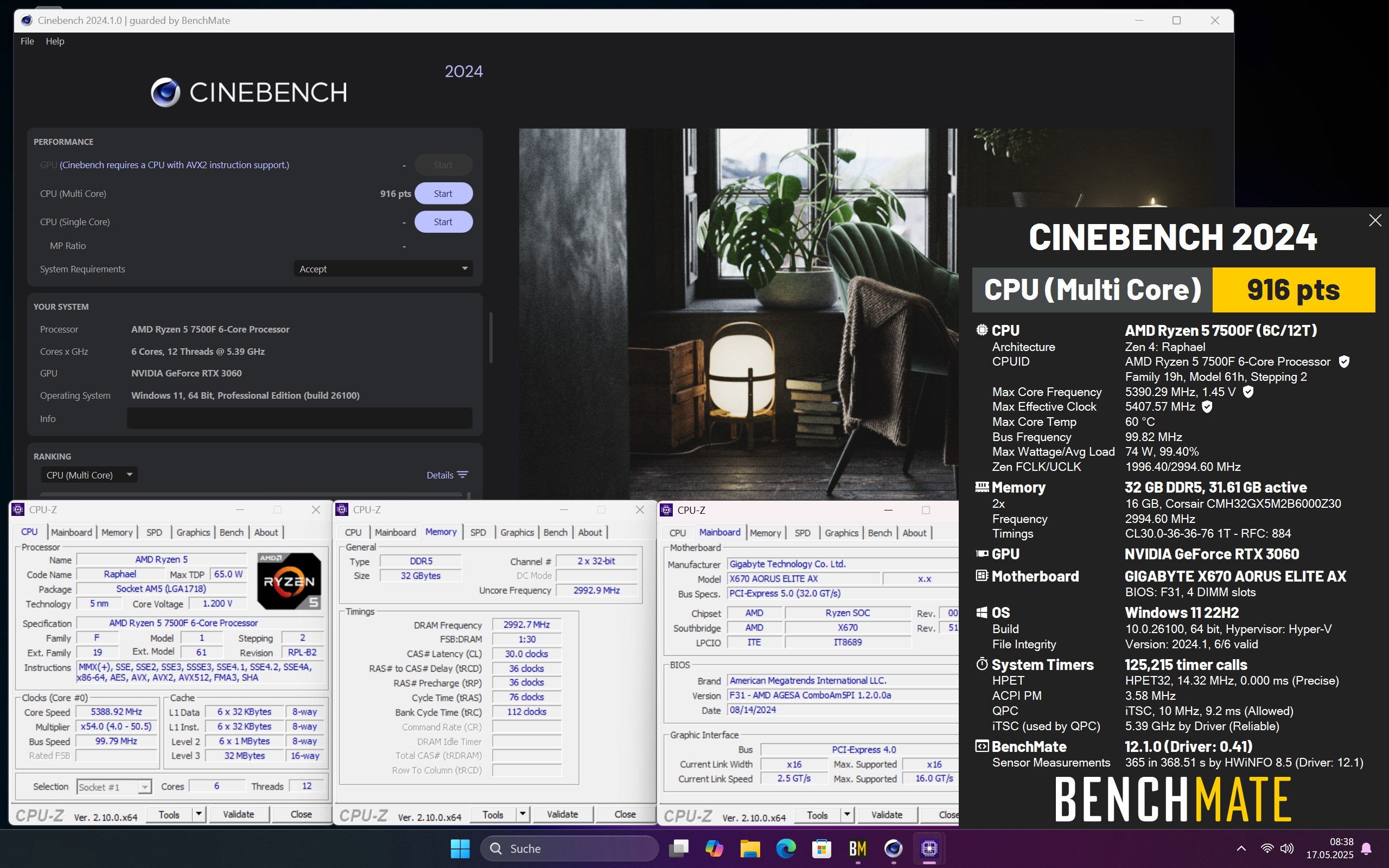Click Cinebench title bar app icon
Viewport: 1389px width, 868px height.
(27, 21)
